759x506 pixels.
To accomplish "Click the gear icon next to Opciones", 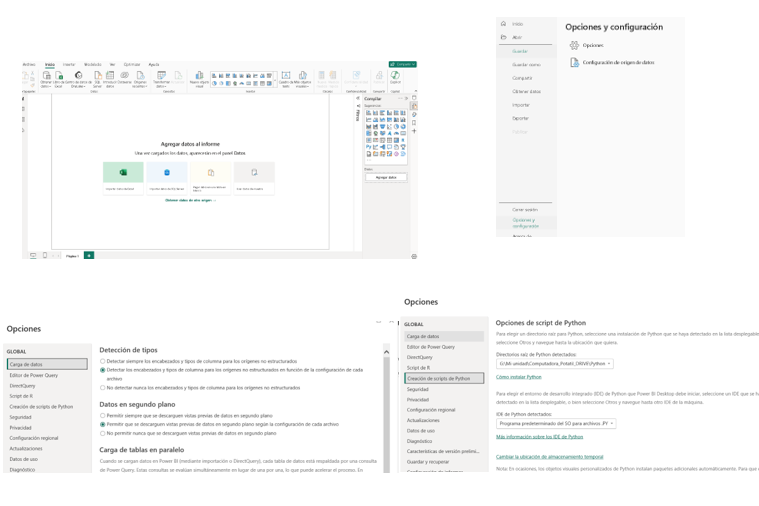I will tap(574, 45).
